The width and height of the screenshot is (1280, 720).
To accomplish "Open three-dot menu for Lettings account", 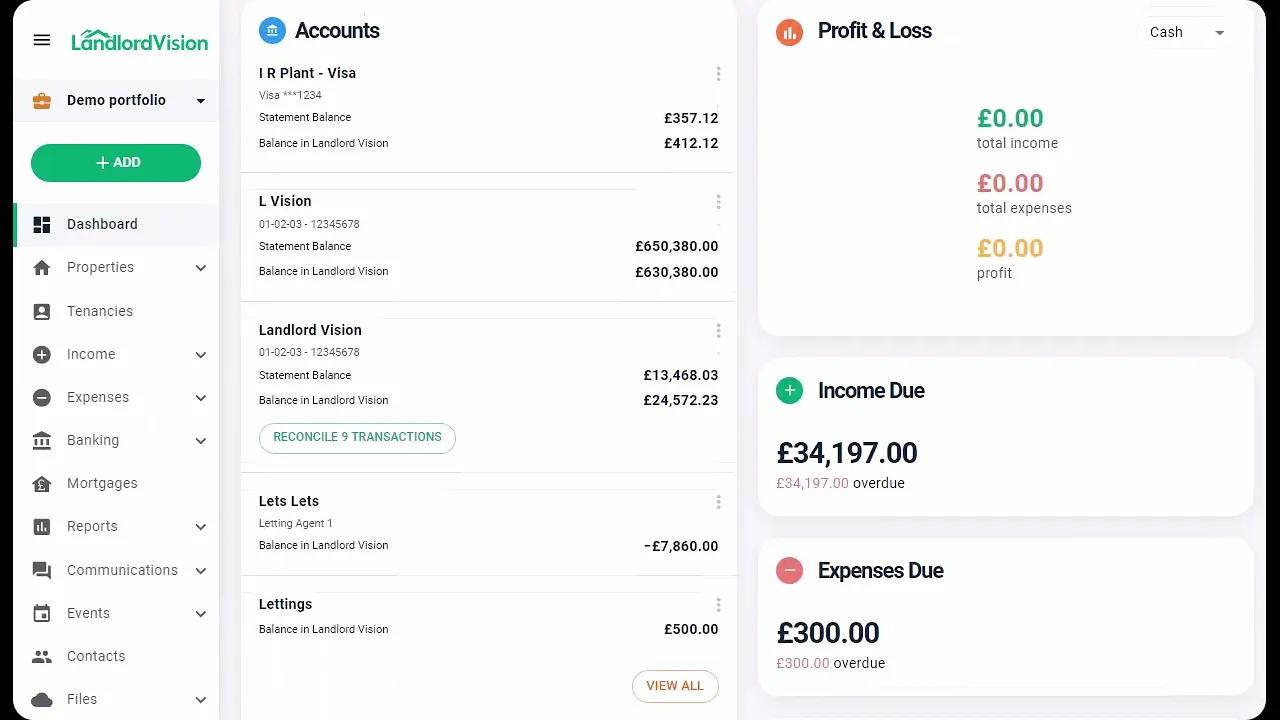I will 718,605.
